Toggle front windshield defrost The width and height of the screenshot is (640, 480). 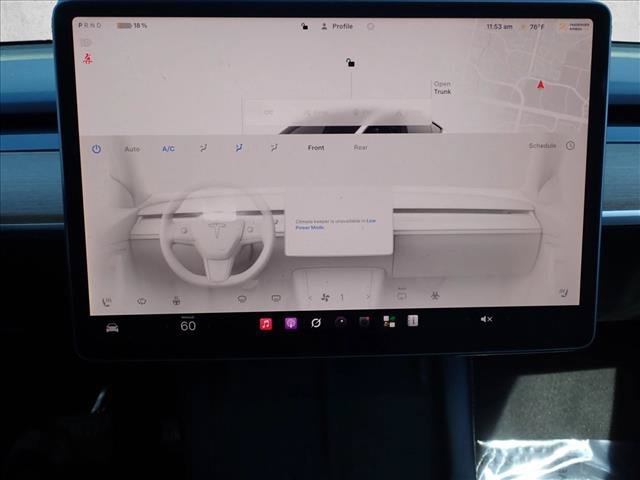242,300
